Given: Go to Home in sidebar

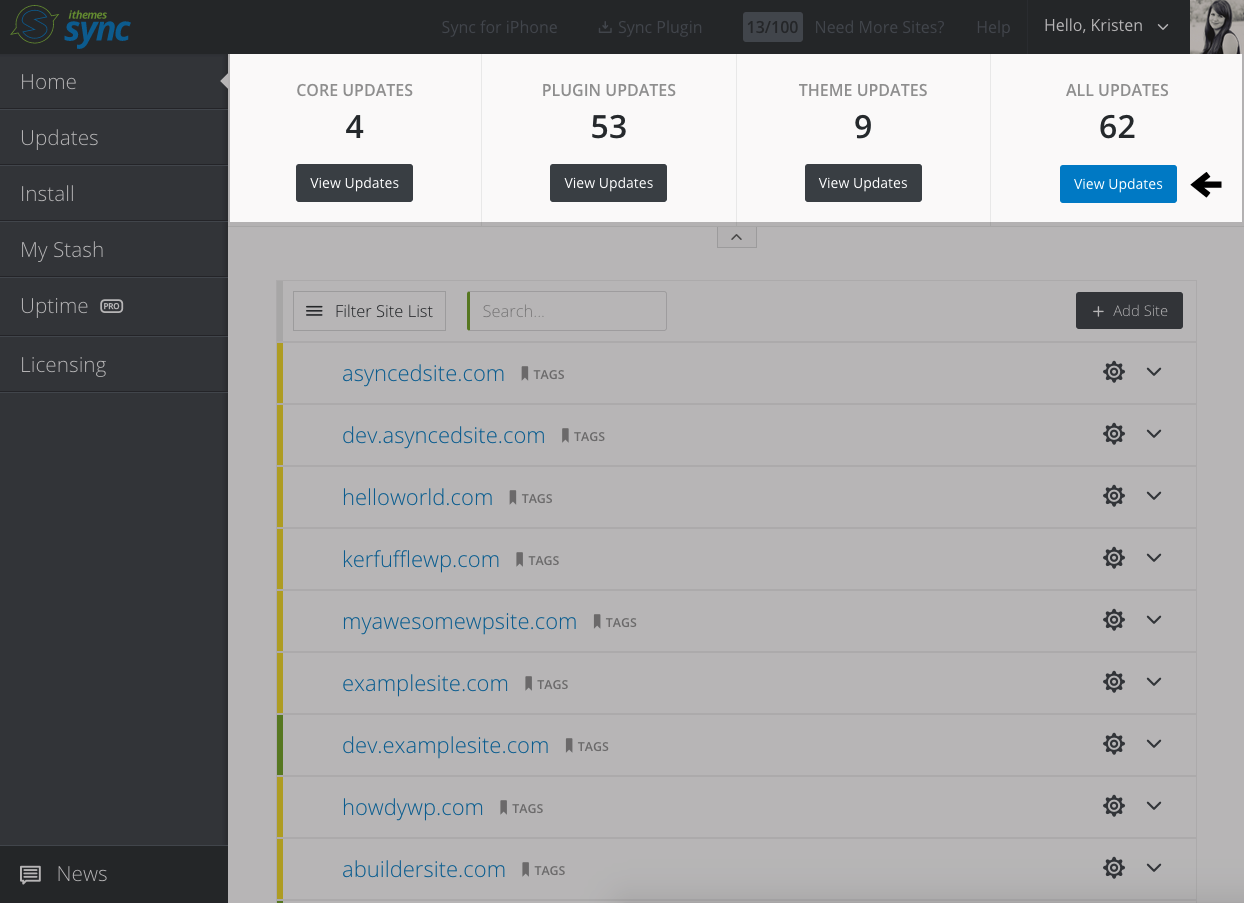Looking at the screenshot, I should [x=114, y=82].
